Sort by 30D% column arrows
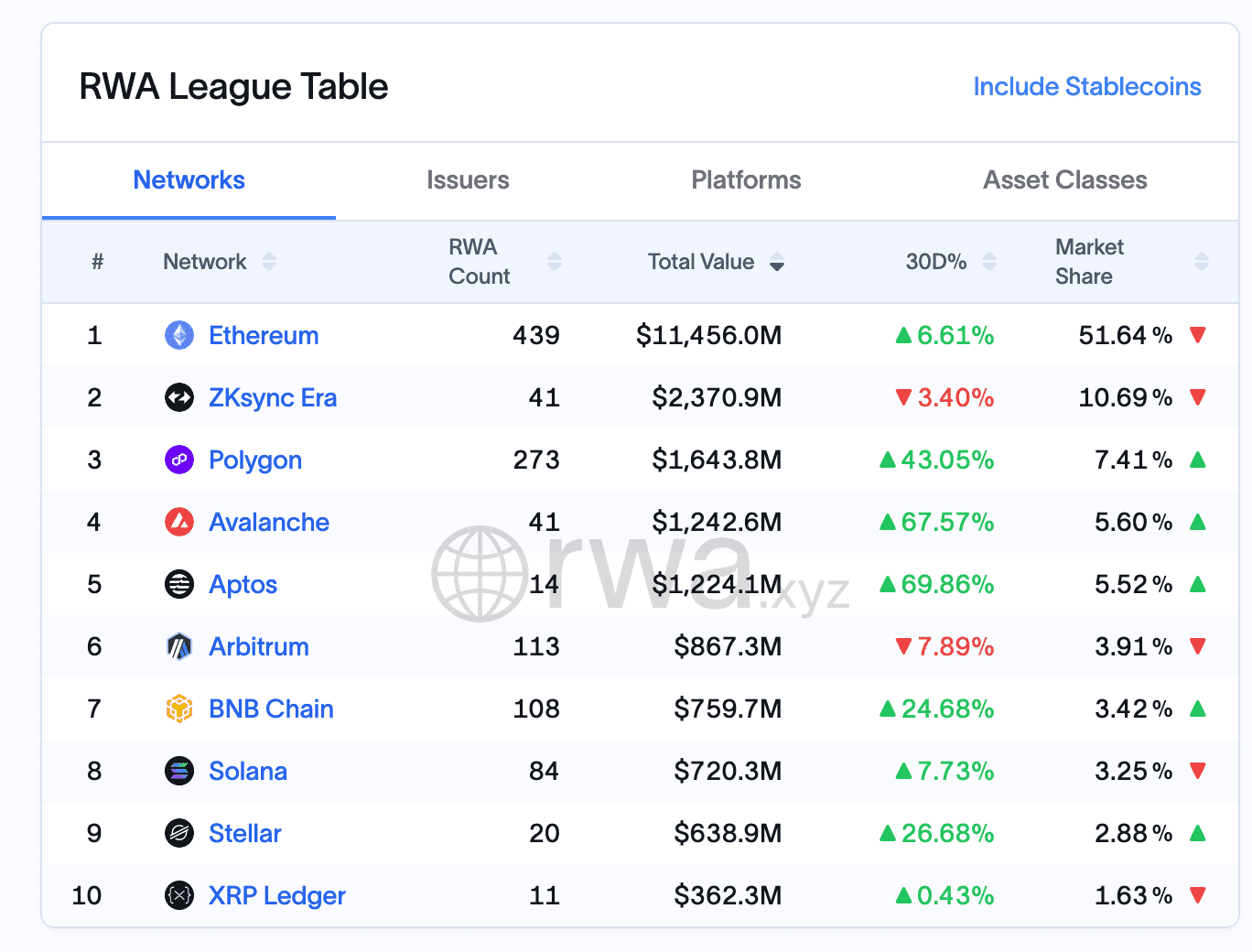Image resolution: width=1252 pixels, height=952 pixels. (989, 262)
